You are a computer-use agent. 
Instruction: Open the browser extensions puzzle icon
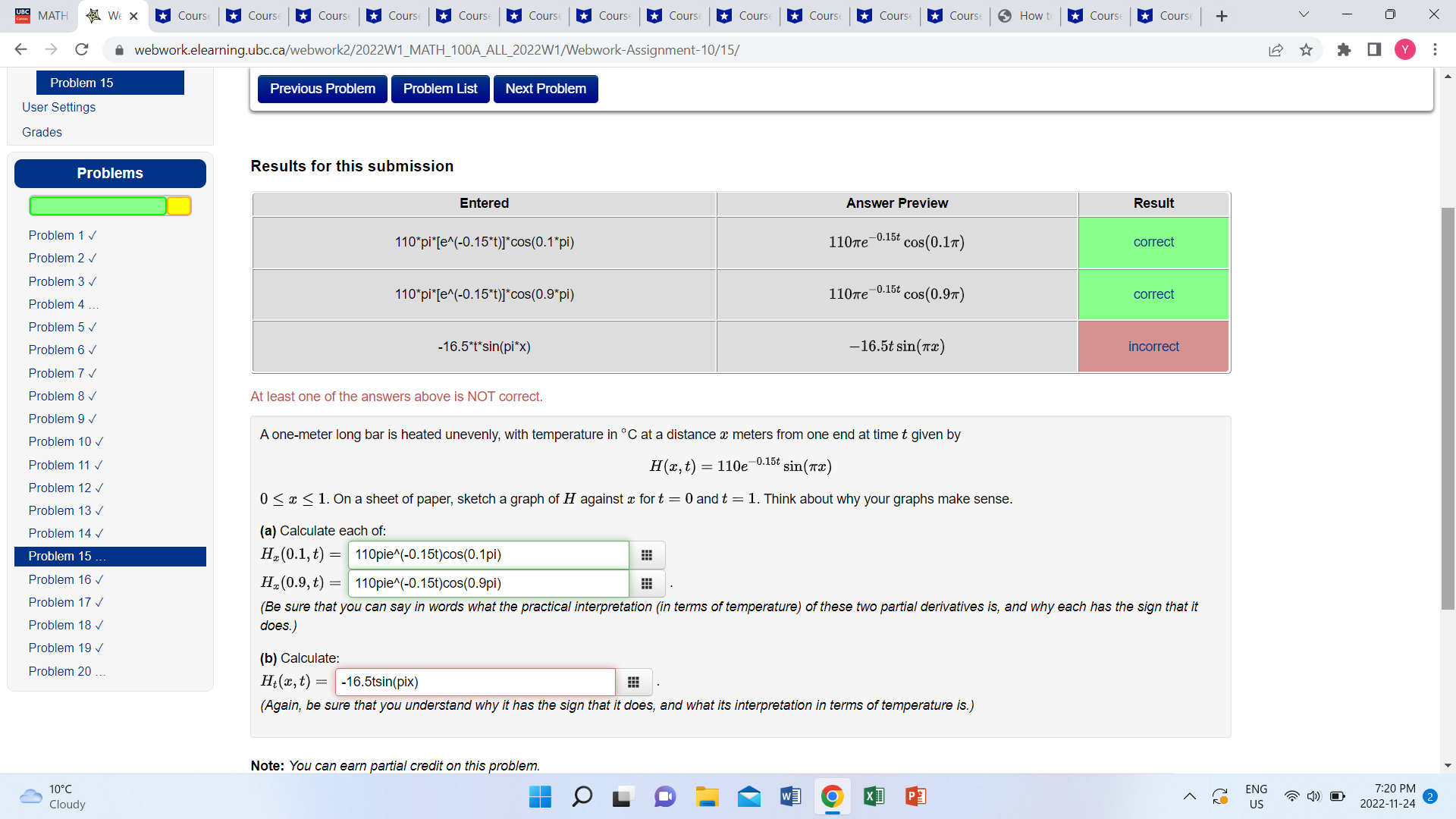pos(1345,50)
